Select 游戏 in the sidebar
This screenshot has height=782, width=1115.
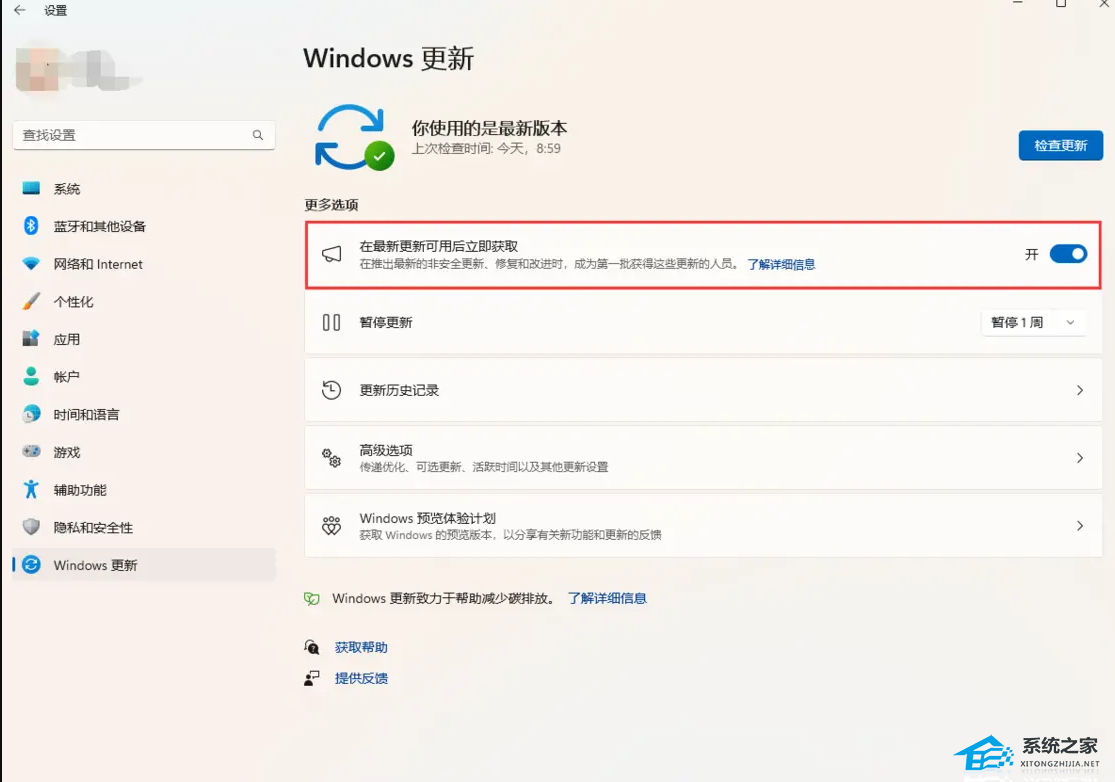coord(144,452)
